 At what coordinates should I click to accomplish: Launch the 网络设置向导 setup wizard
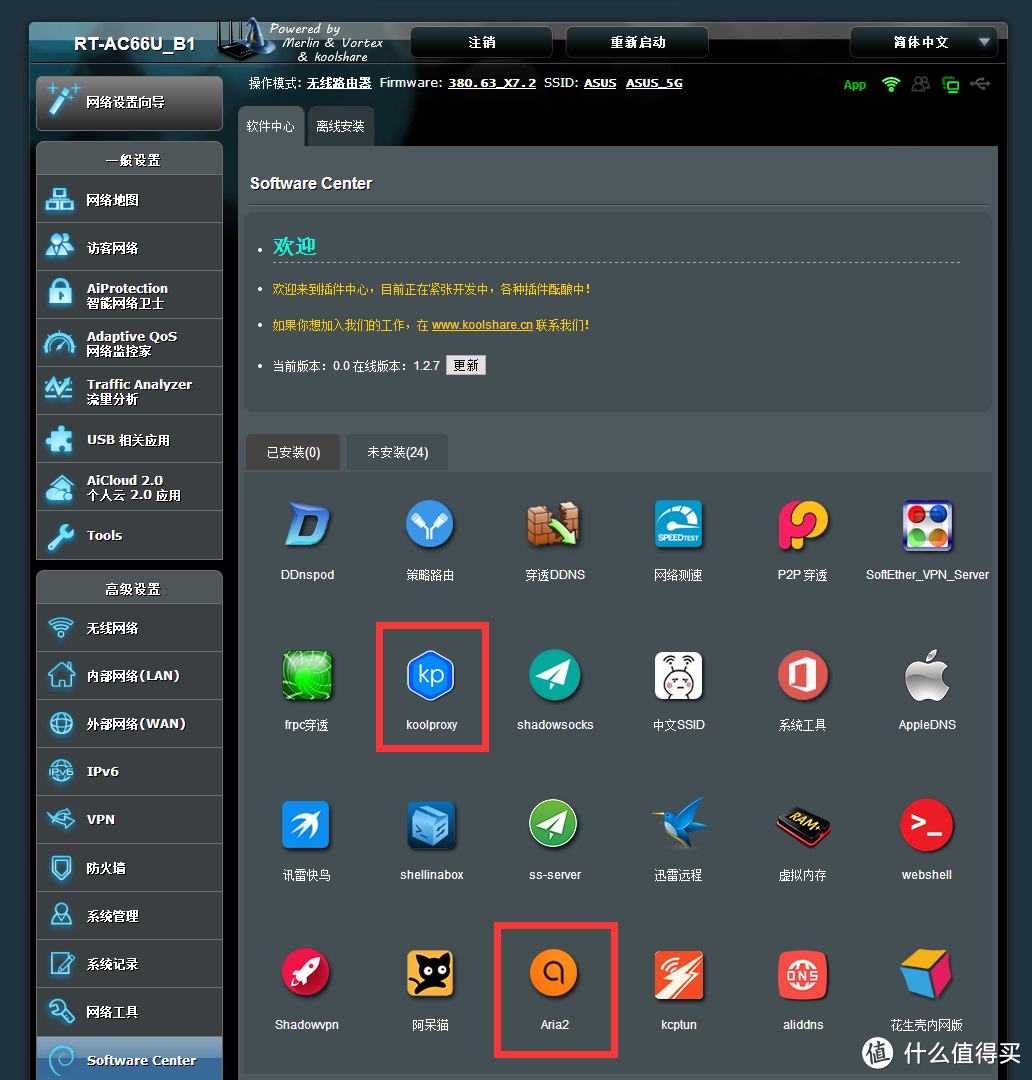[130, 103]
